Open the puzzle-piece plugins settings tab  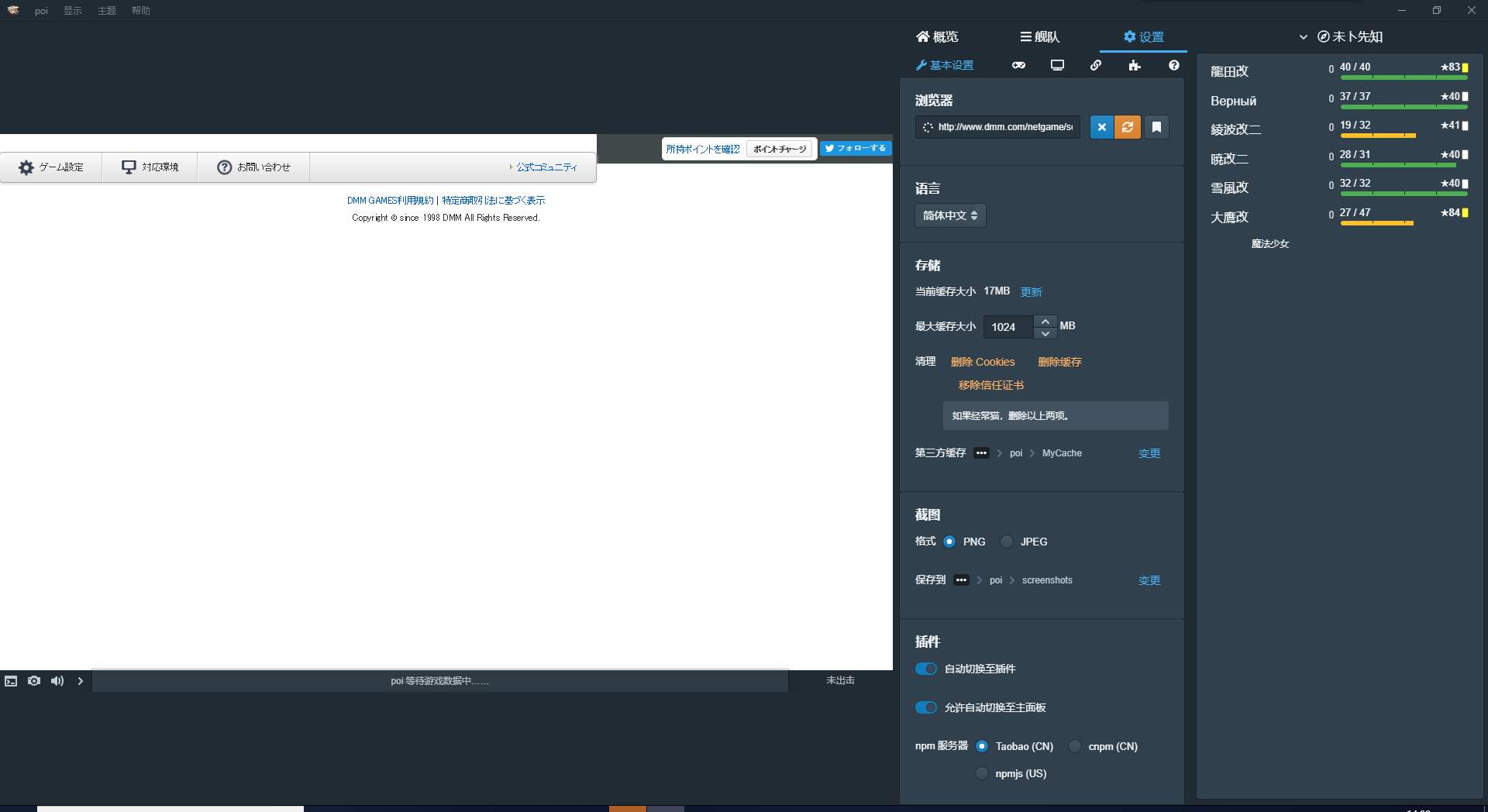coord(1135,65)
